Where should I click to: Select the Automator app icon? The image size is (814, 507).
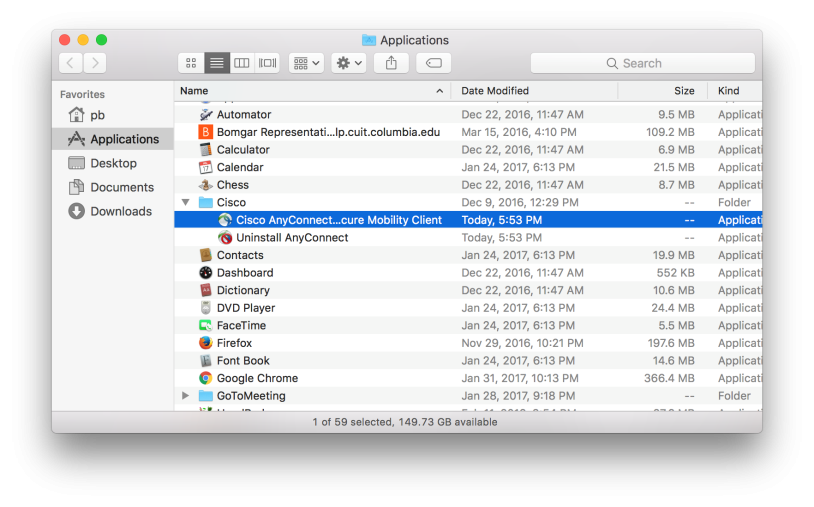pyautogui.click(x=206, y=114)
